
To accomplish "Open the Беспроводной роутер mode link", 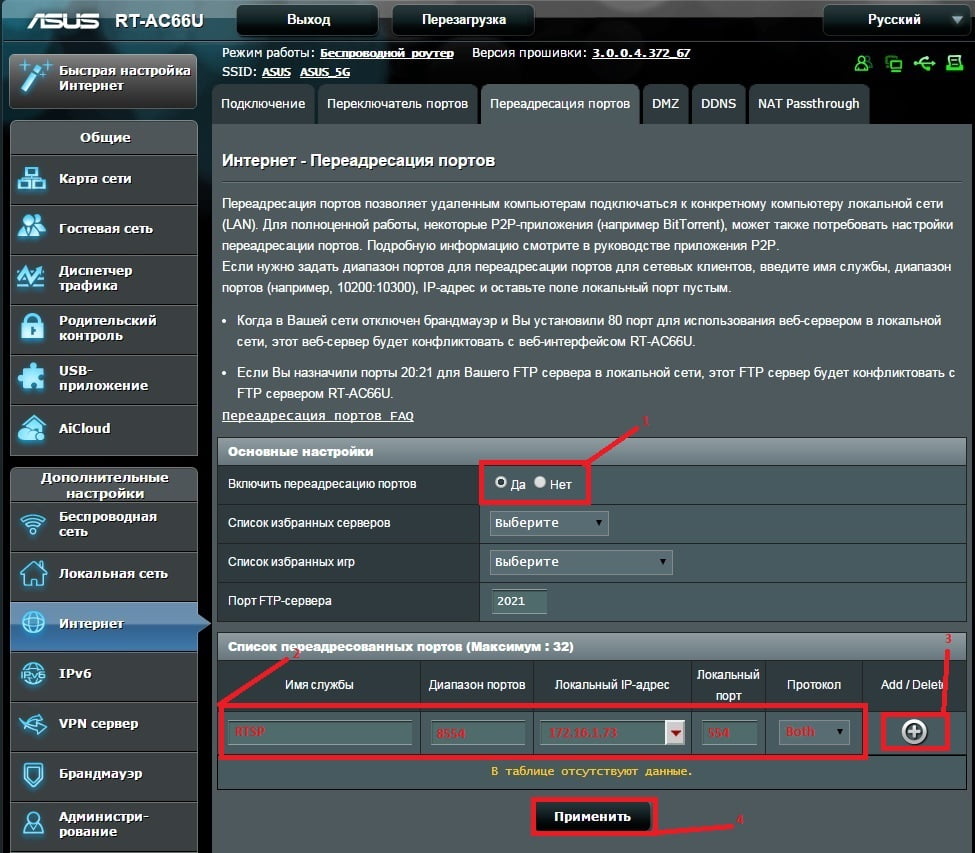I will click(387, 53).
